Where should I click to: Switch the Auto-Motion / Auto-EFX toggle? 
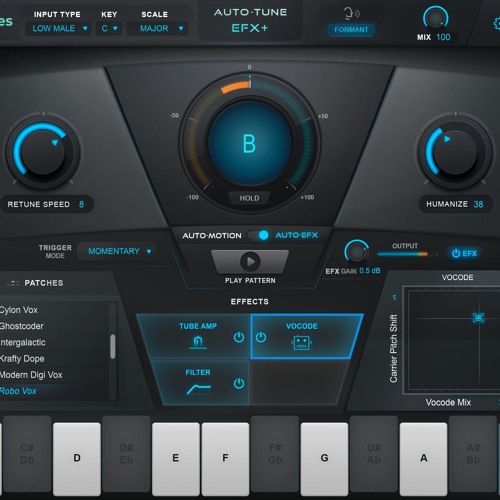(258, 235)
